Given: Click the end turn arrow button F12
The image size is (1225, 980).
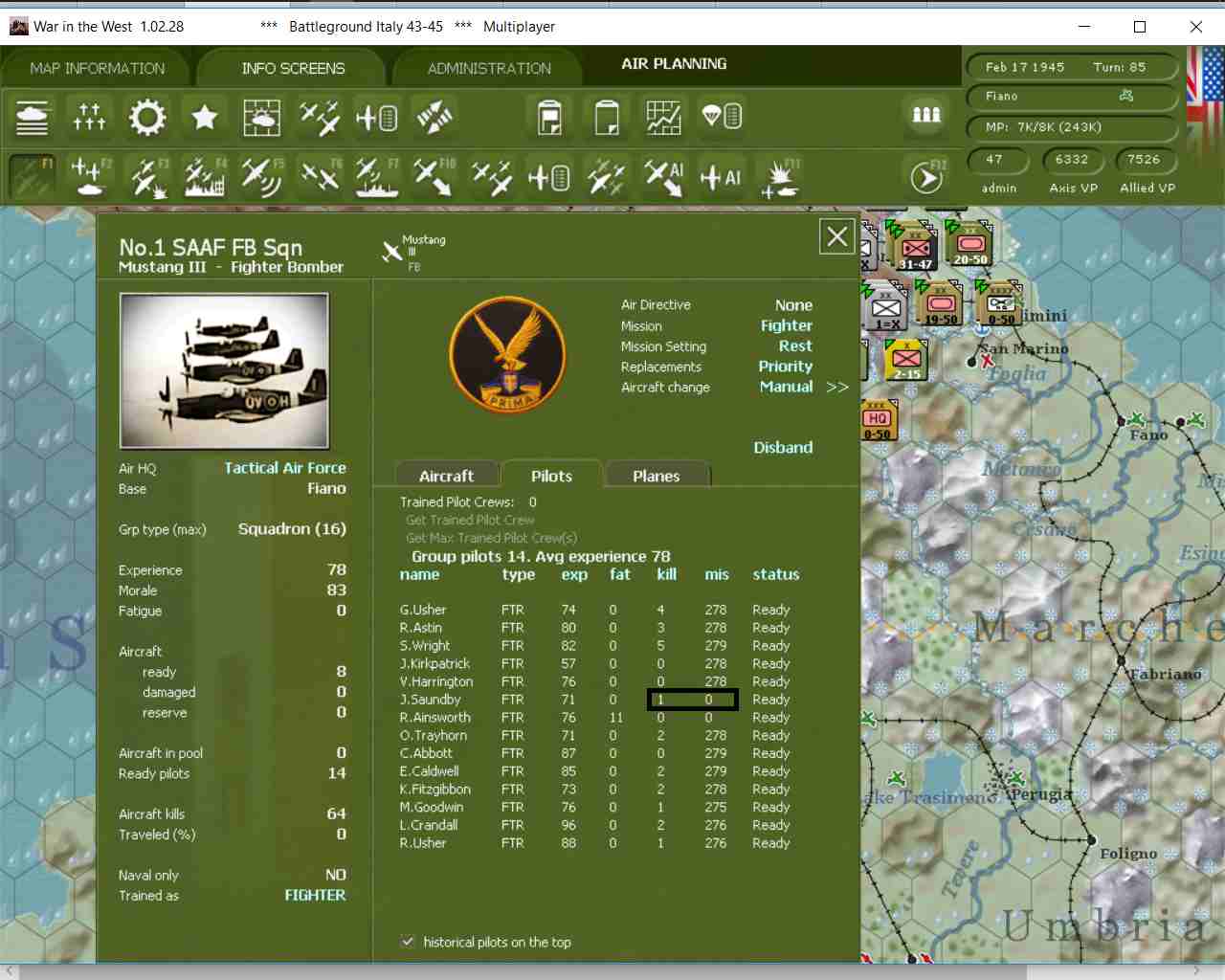Looking at the screenshot, I should (926, 177).
